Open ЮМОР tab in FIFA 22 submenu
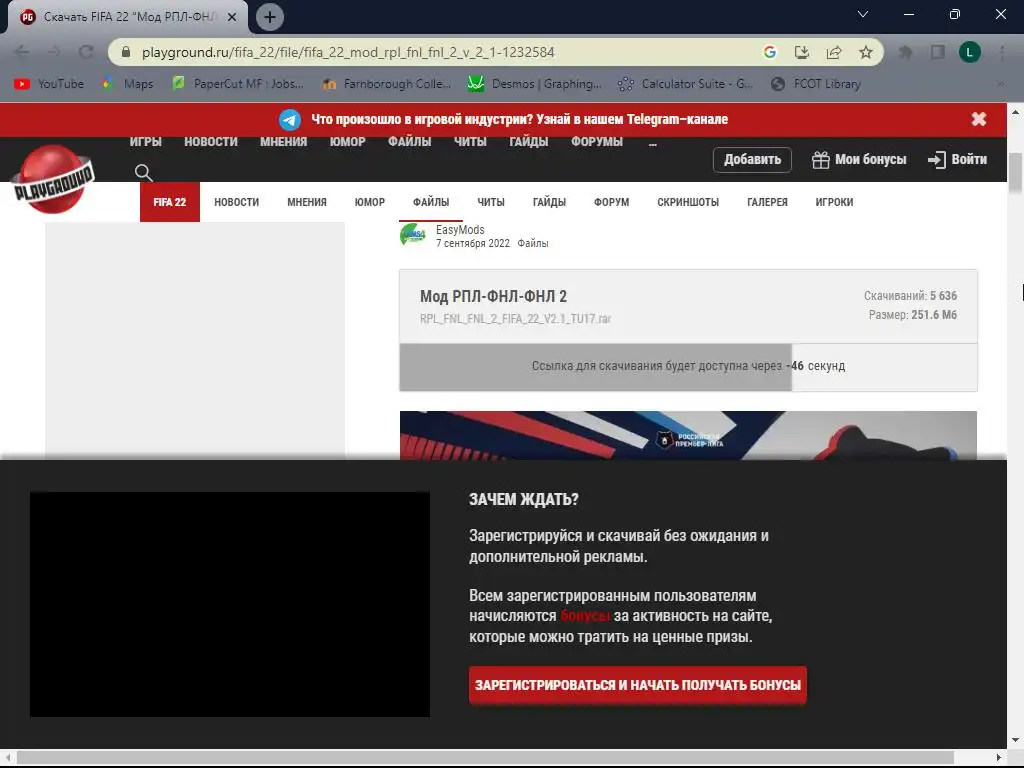Viewport: 1024px width, 768px height. click(x=370, y=202)
